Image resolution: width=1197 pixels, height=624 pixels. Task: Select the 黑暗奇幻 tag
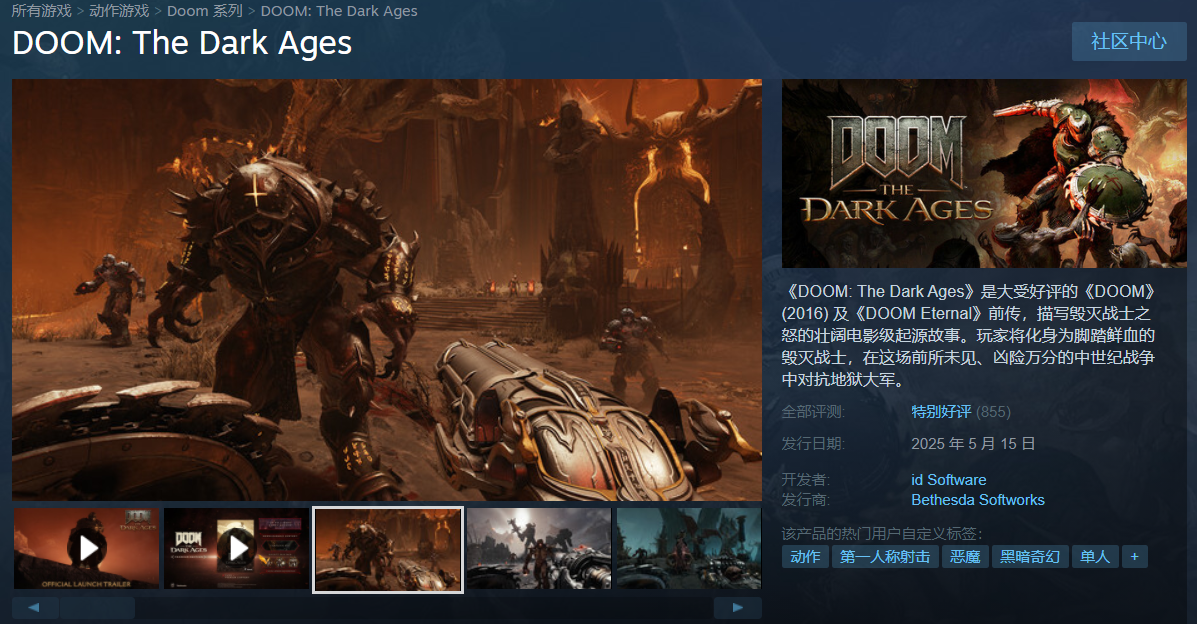tap(1030, 557)
